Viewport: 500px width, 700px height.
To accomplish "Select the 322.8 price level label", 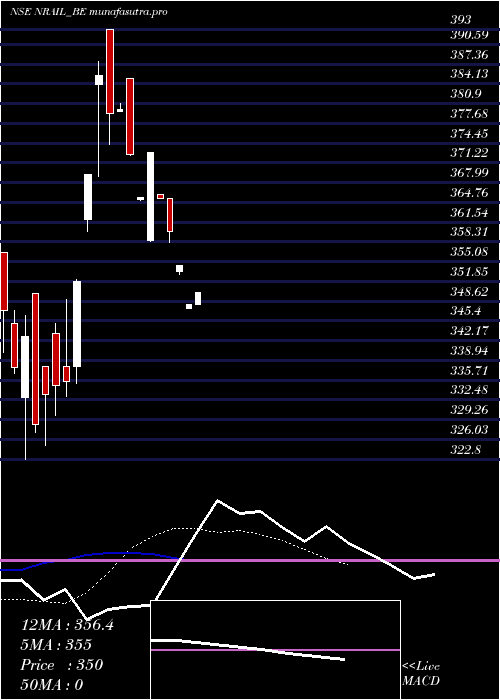I will [465, 449].
